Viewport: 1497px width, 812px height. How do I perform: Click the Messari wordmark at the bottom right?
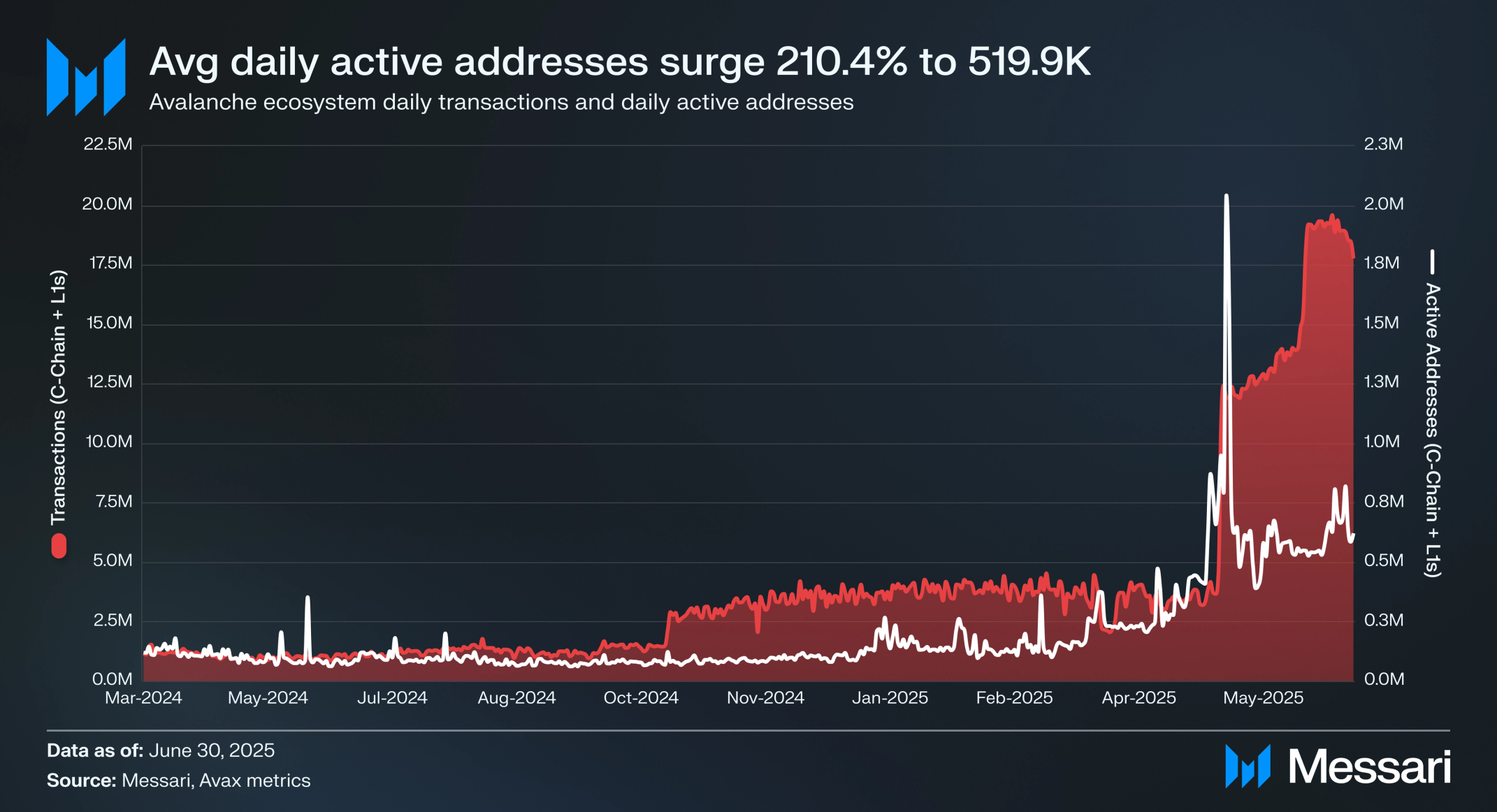point(1369,767)
